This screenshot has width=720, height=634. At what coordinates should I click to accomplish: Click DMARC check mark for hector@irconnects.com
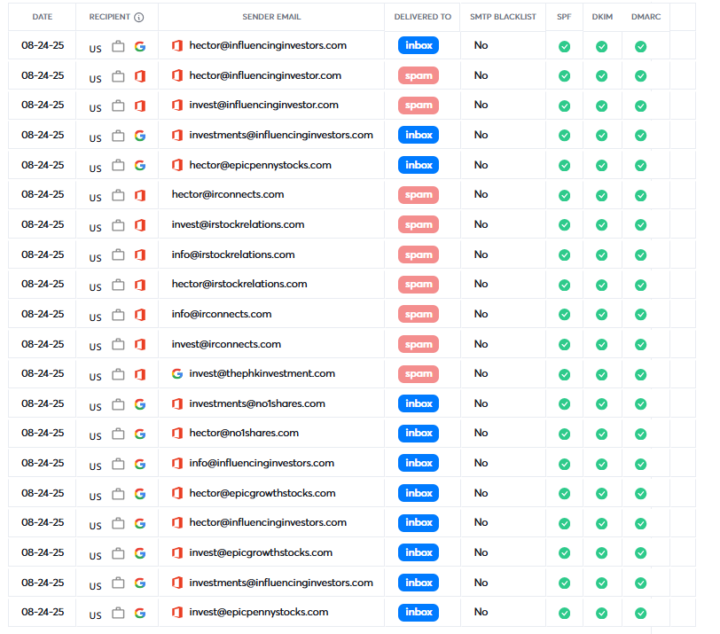pyautogui.click(x=641, y=196)
